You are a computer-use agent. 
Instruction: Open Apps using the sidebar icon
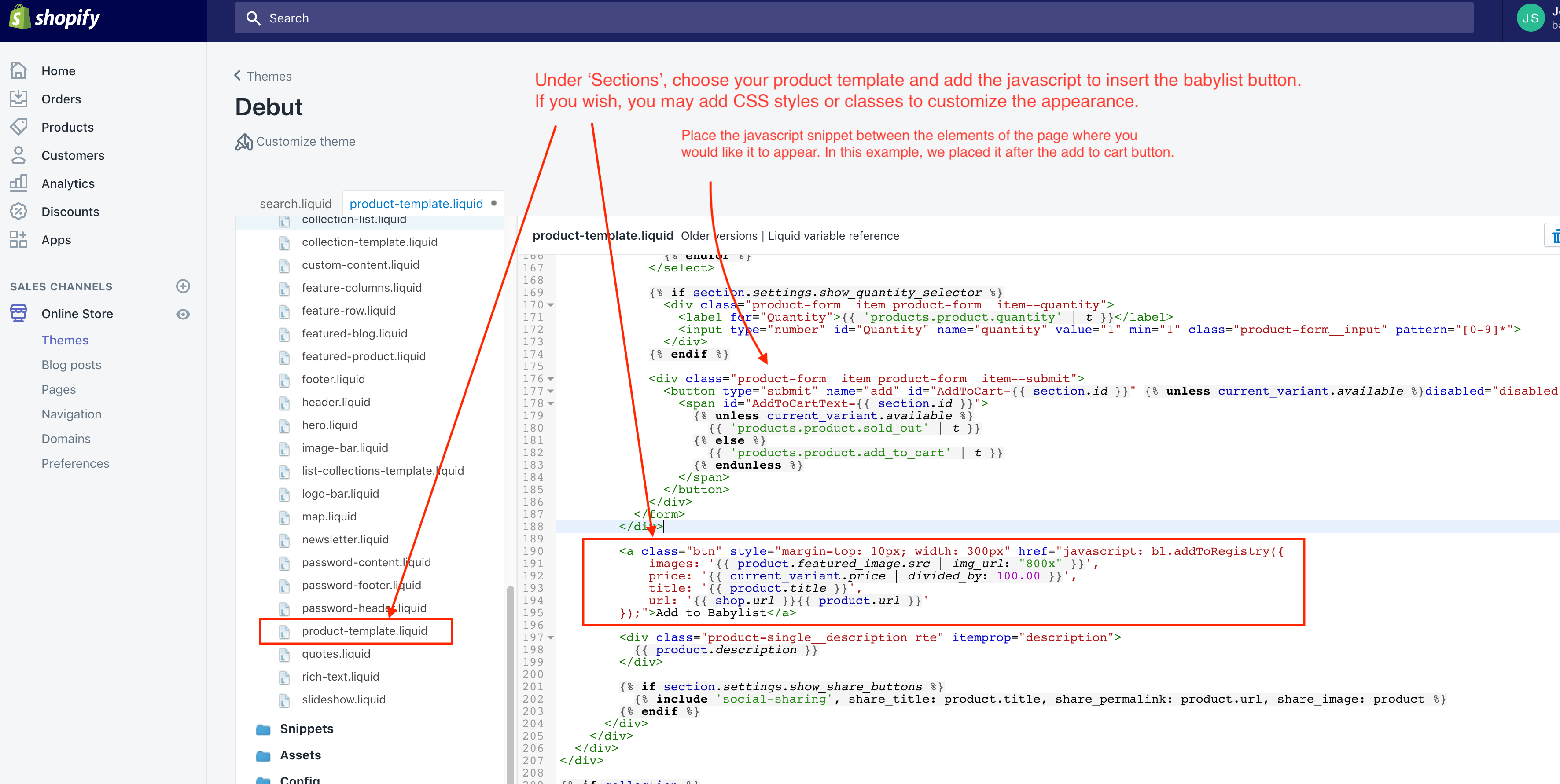pyautogui.click(x=19, y=239)
